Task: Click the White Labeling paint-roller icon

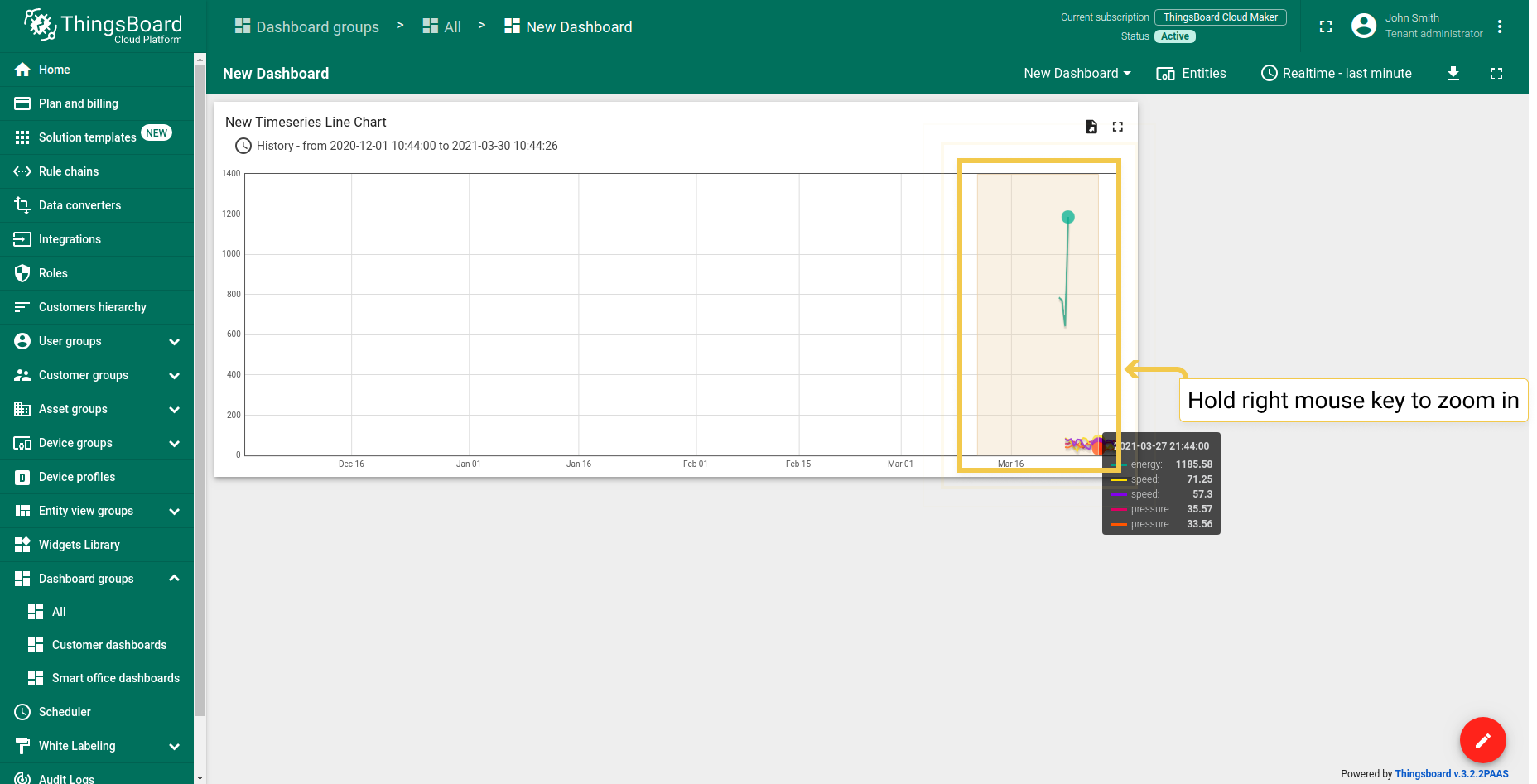Action: [x=22, y=746]
